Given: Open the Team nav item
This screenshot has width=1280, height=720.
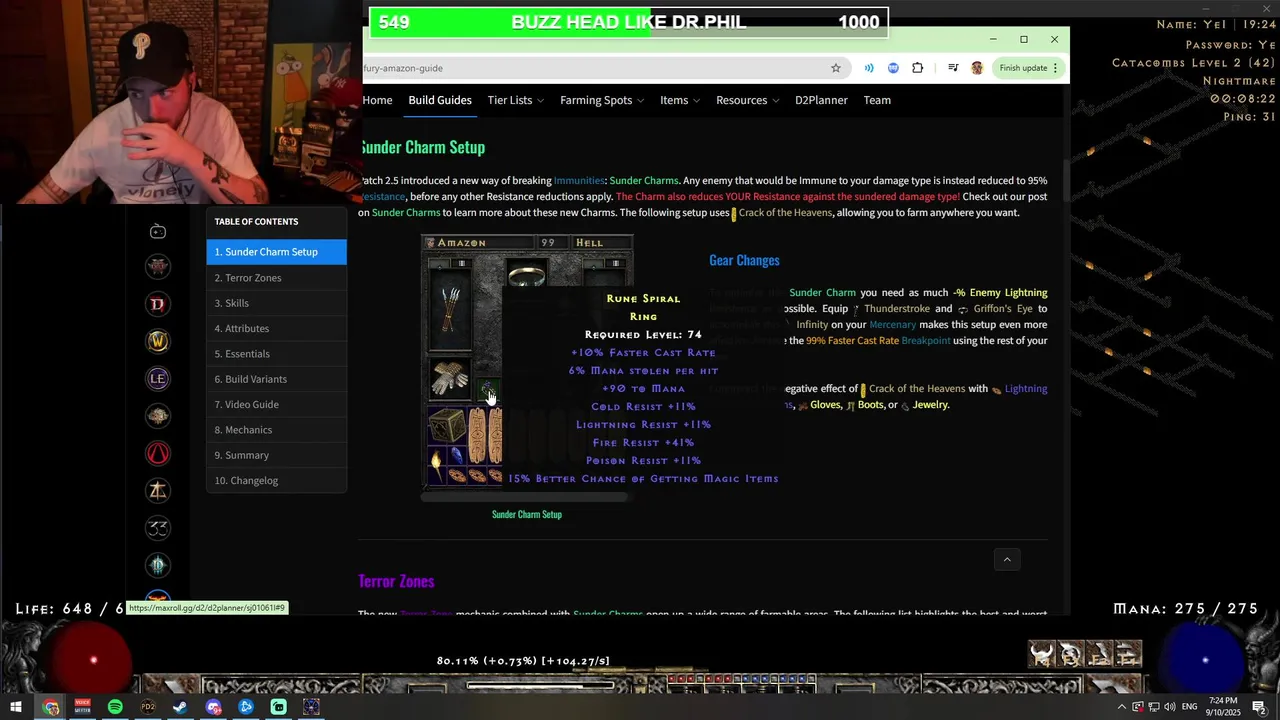Looking at the screenshot, I should pos(877,100).
